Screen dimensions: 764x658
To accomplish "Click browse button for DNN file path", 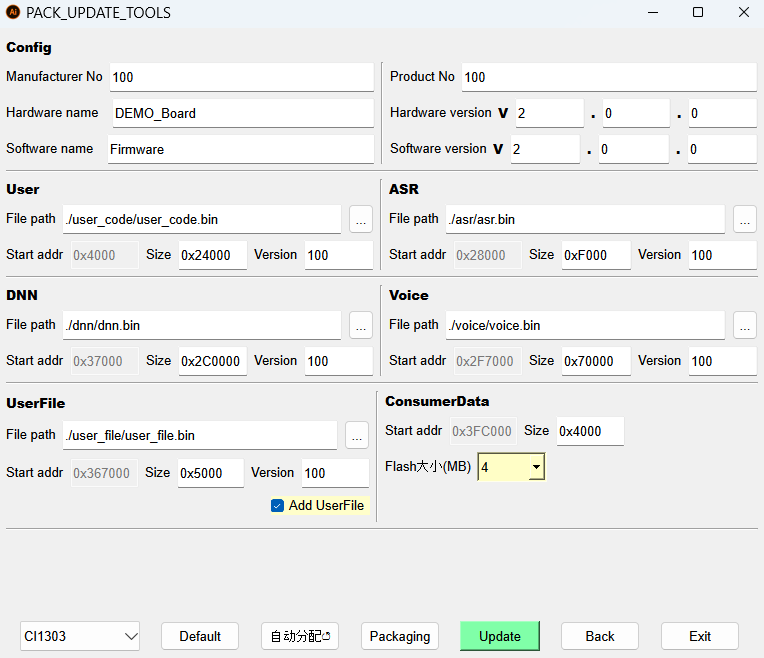I will pos(361,325).
